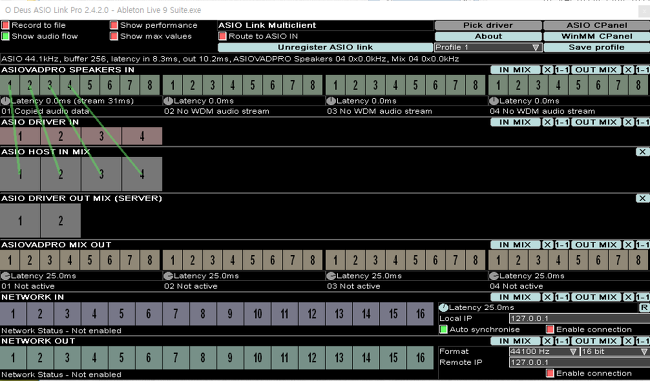The image size is (650, 381).
Task: Click X beside NETWORK OUT's OUT MIX
Action: click(x=628, y=341)
